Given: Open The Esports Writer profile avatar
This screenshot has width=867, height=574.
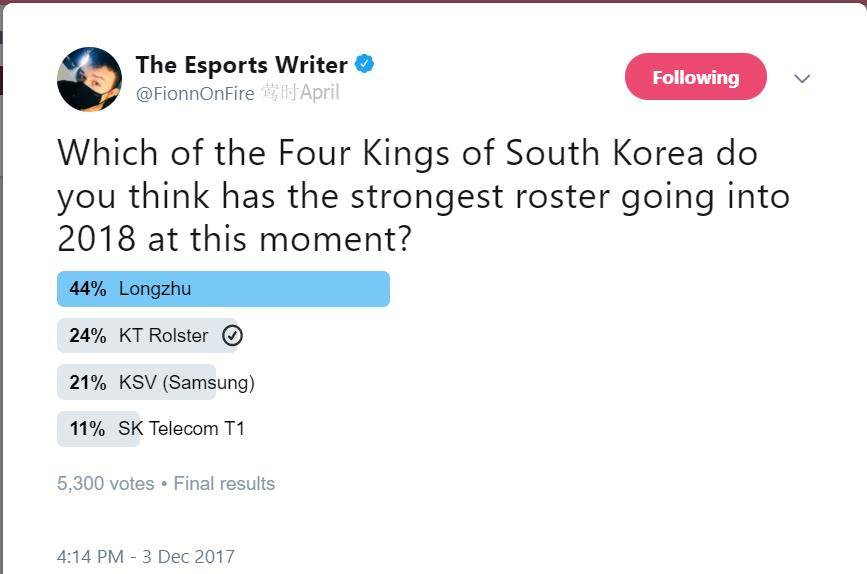Looking at the screenshot, I should (x=90, y=79).
